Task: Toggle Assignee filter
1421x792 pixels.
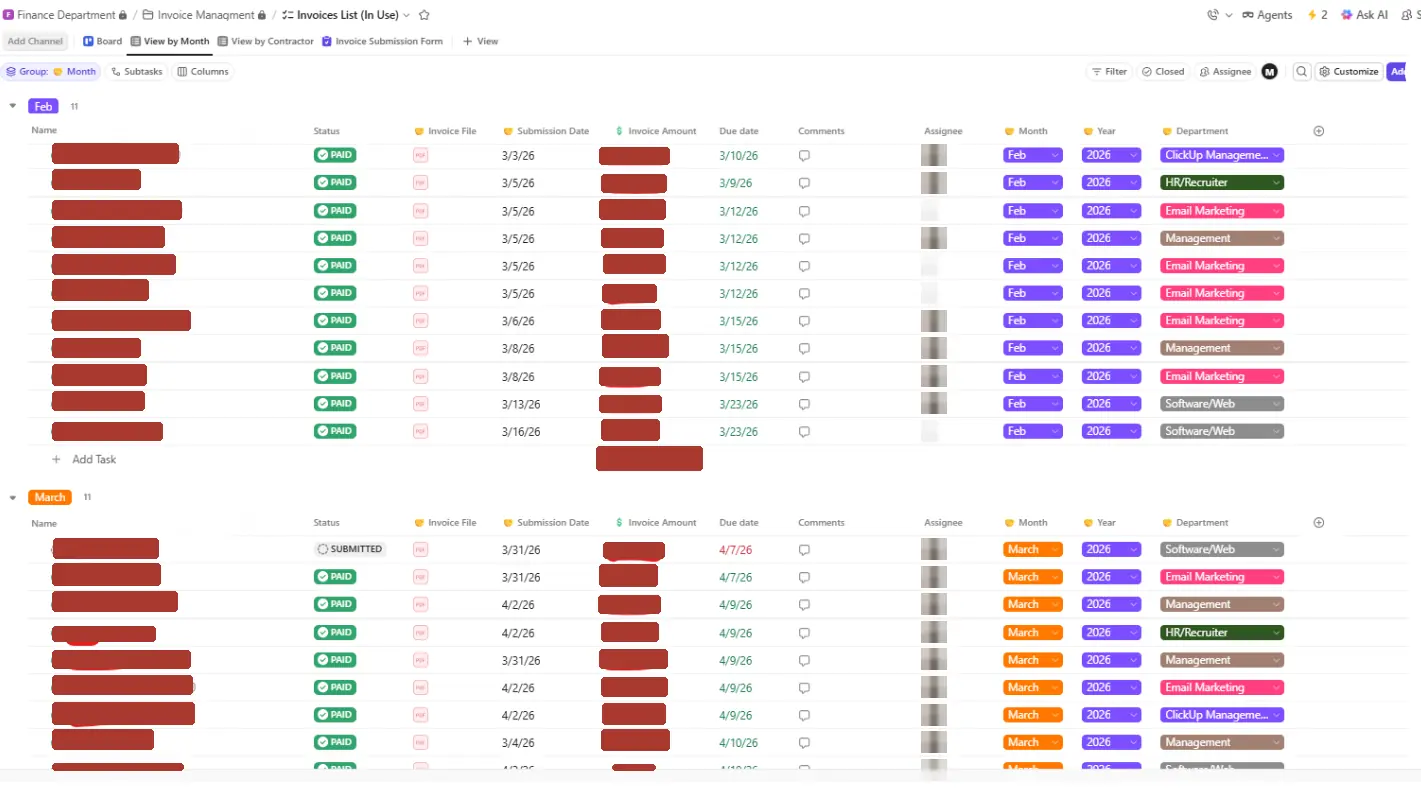Action: (x=1225, y=72)
